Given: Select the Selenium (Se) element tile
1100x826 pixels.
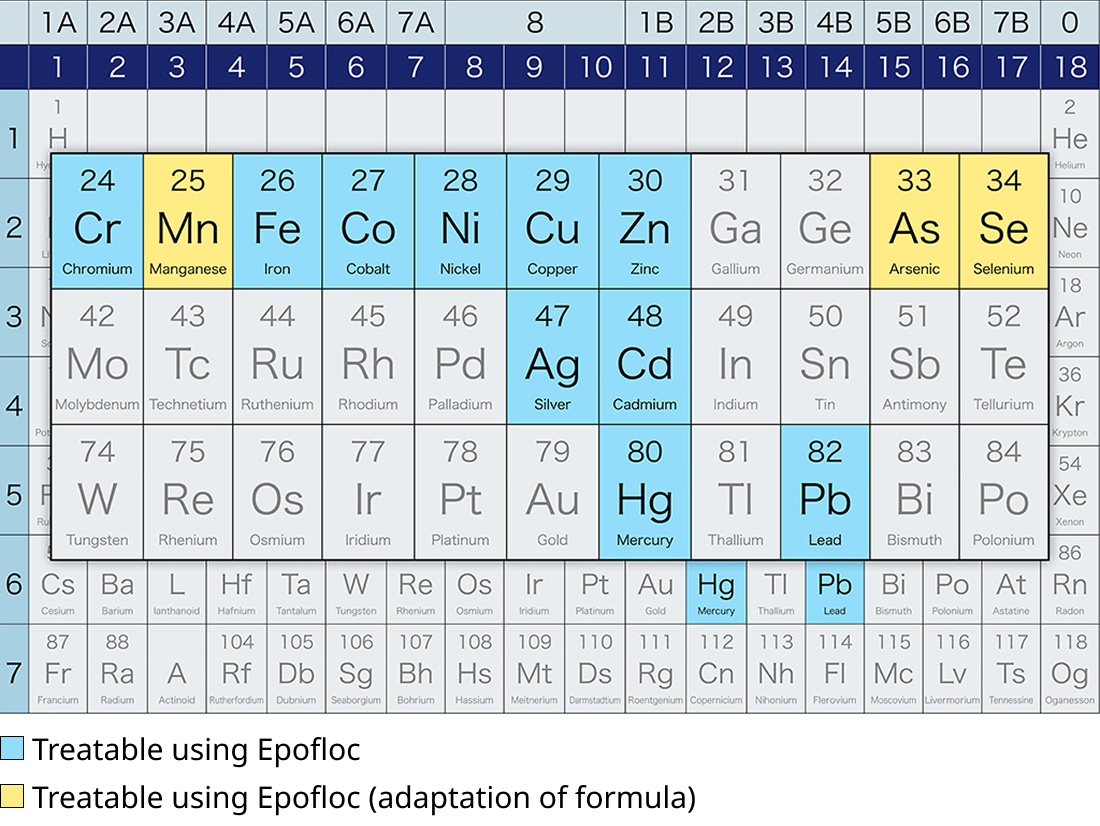Looking at the screenshot, I should coord(1004,222).
